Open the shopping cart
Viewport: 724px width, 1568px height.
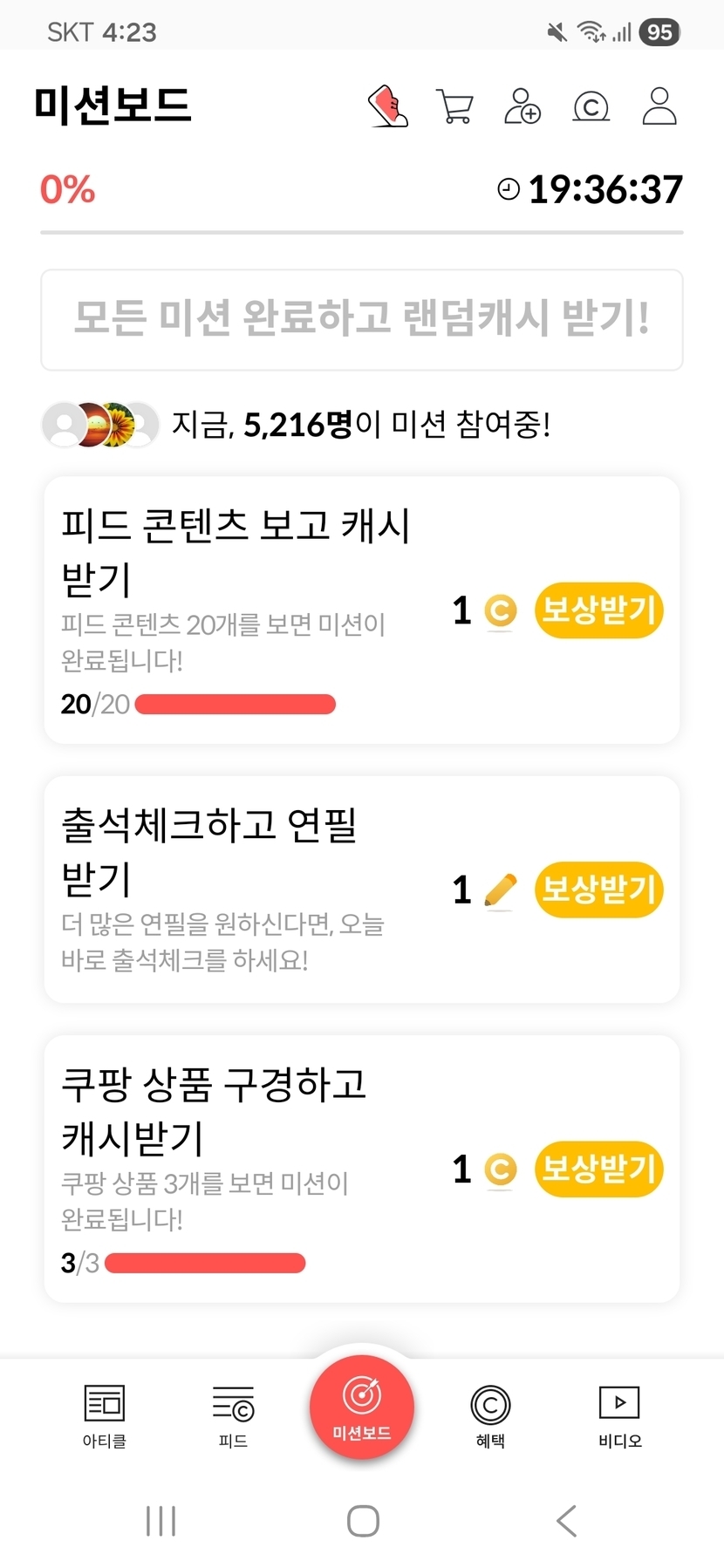[454, 106]
